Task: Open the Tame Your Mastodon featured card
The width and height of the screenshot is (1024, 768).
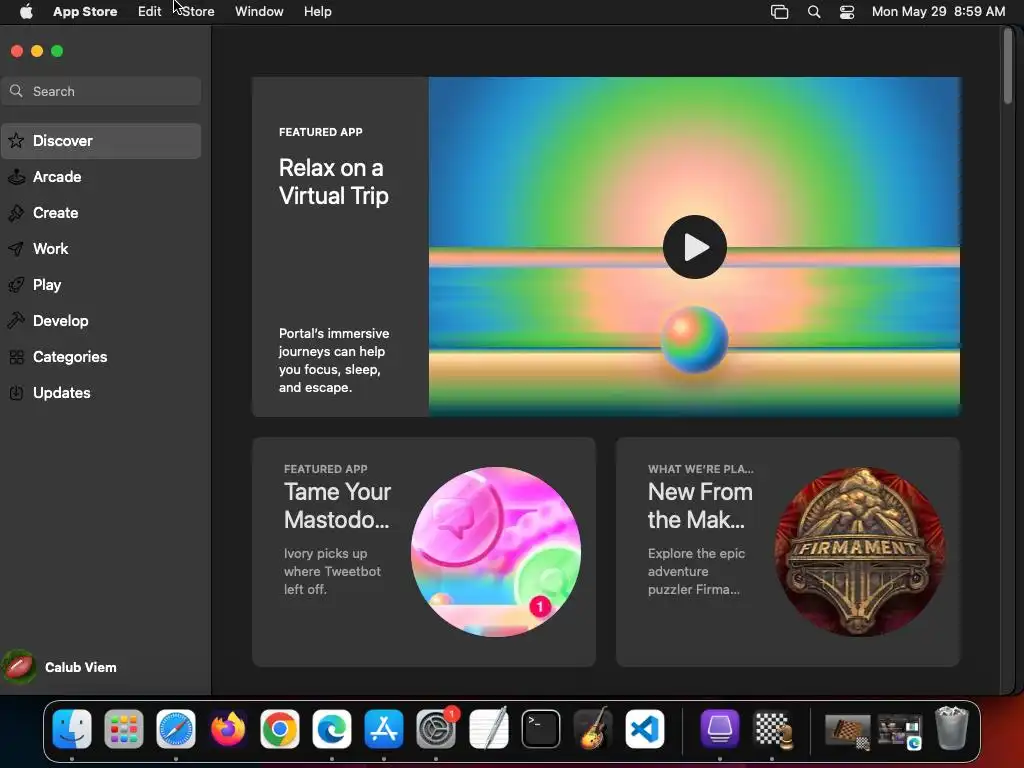Action: pos(424,552)
